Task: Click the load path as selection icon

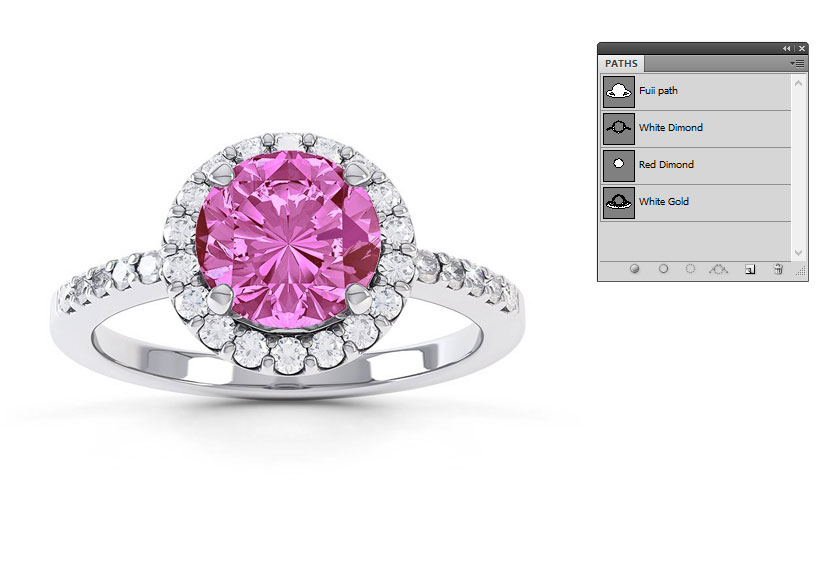Action: [690, 269]
